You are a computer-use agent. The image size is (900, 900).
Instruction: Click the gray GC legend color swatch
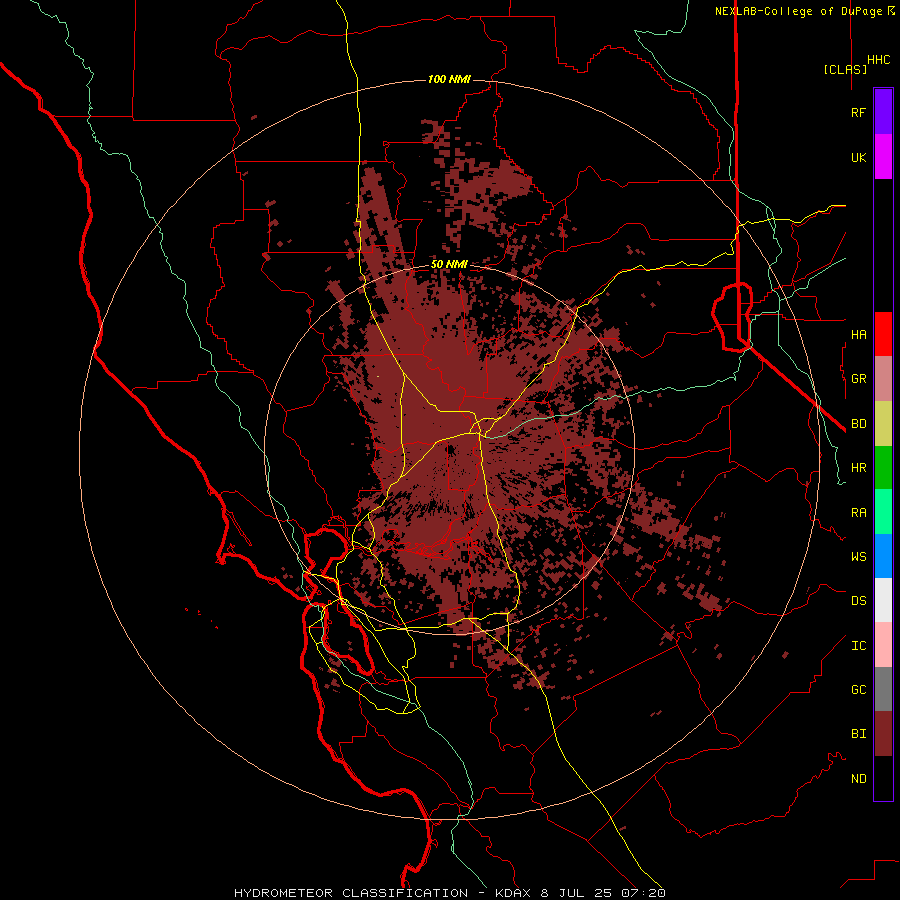click(x=883, y=689)
